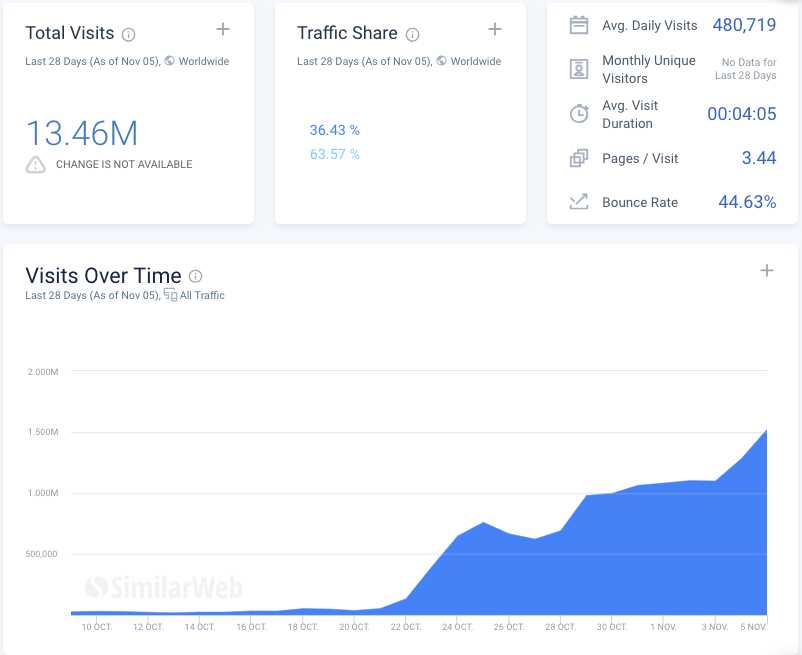Viewport: 802px width, 655px height.
Task: Click the Pages / Visit metric label
Action: click(640, 159)
